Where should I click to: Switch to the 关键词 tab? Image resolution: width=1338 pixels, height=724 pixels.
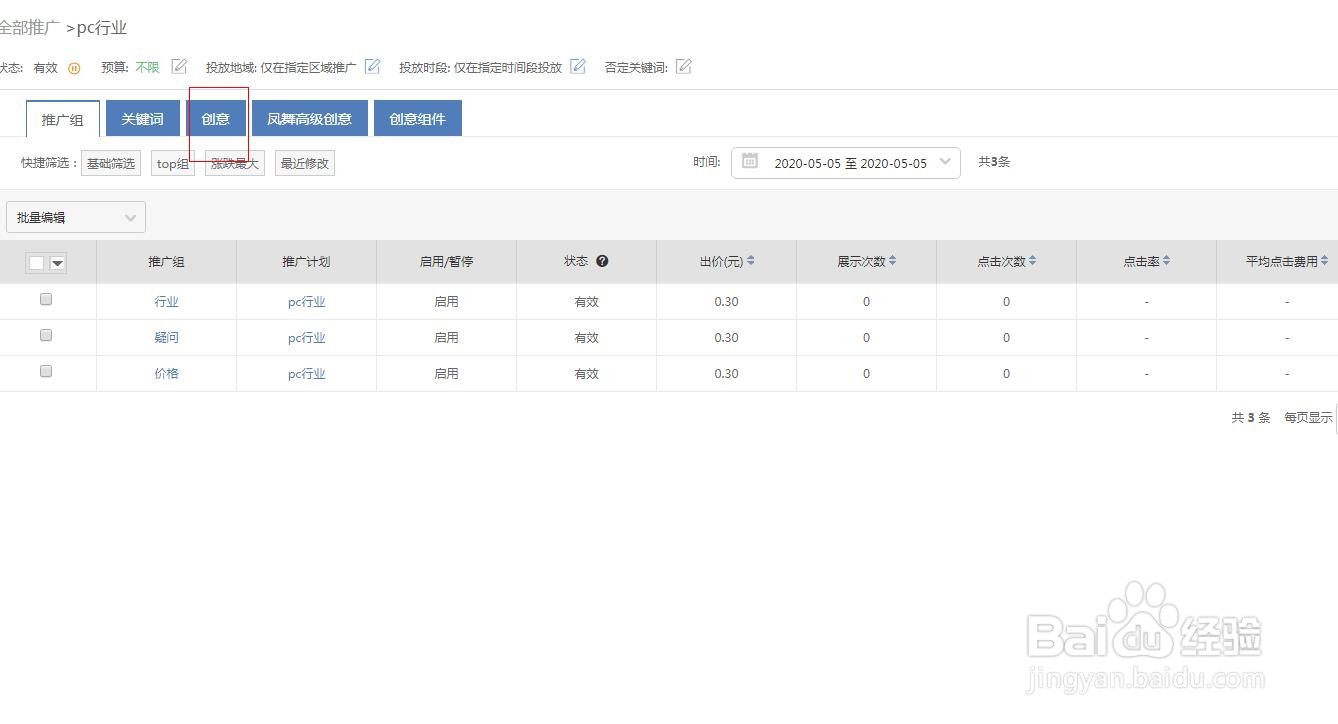click(x=141, y=118)
